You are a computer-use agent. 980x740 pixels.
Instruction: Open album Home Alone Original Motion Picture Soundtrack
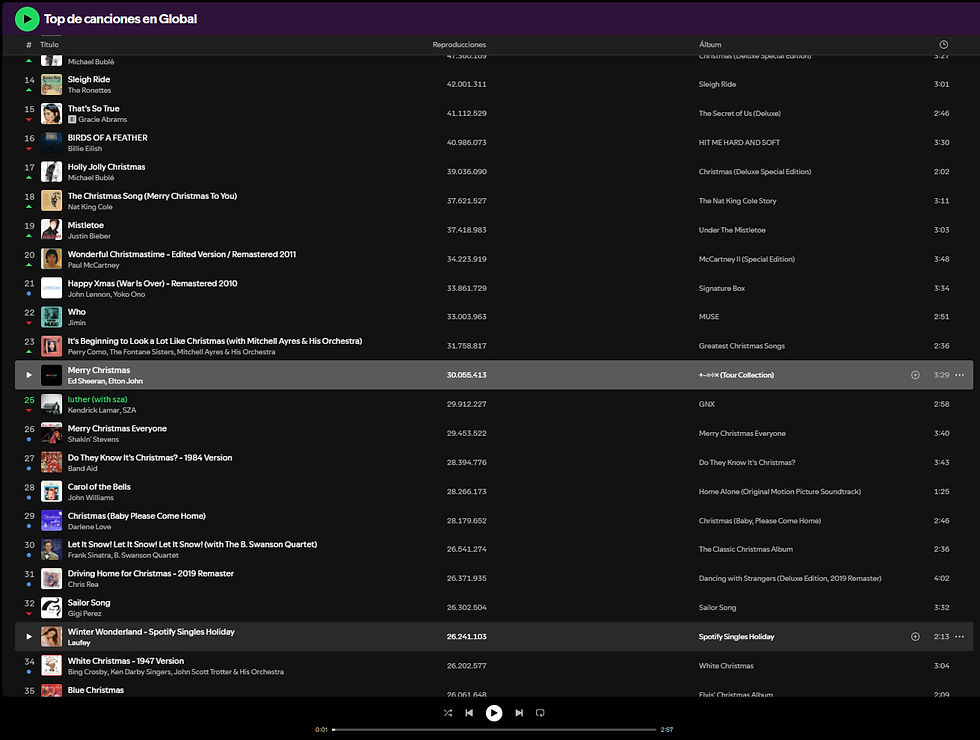point(779,491)
